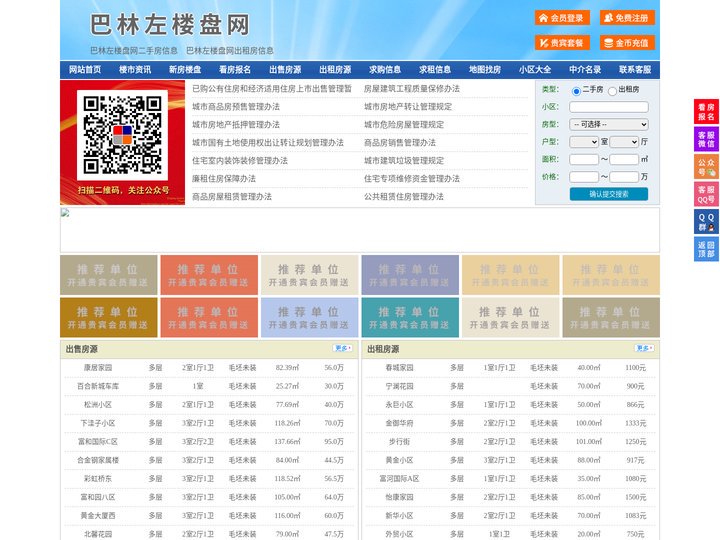720x540 pixels.
Task: Select the 二手房 radio button
Action: tap(576, 91)
